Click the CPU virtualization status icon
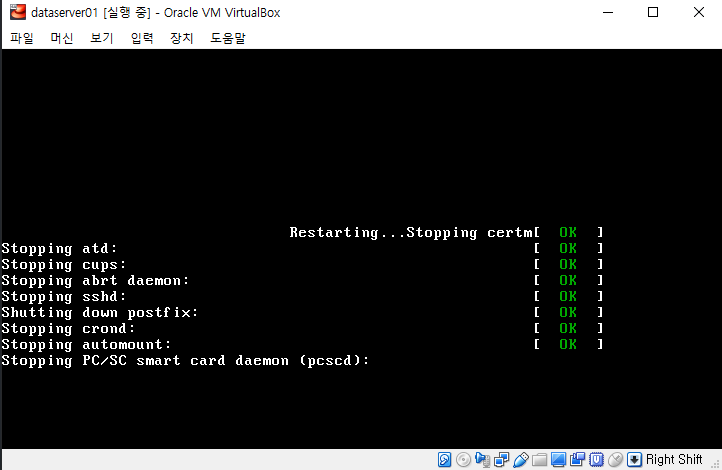Image resolution: width=722 pixels, height=470 pixels. [596, 459]
